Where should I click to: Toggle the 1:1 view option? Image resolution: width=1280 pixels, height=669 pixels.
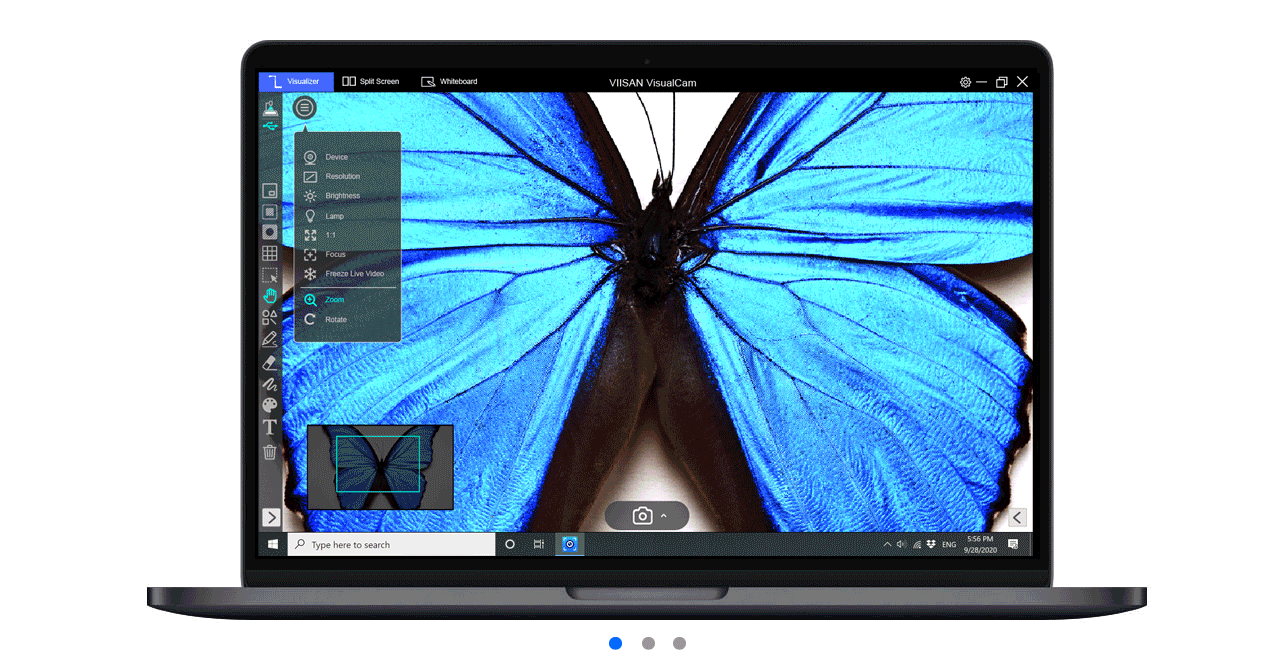coord(330,235)
